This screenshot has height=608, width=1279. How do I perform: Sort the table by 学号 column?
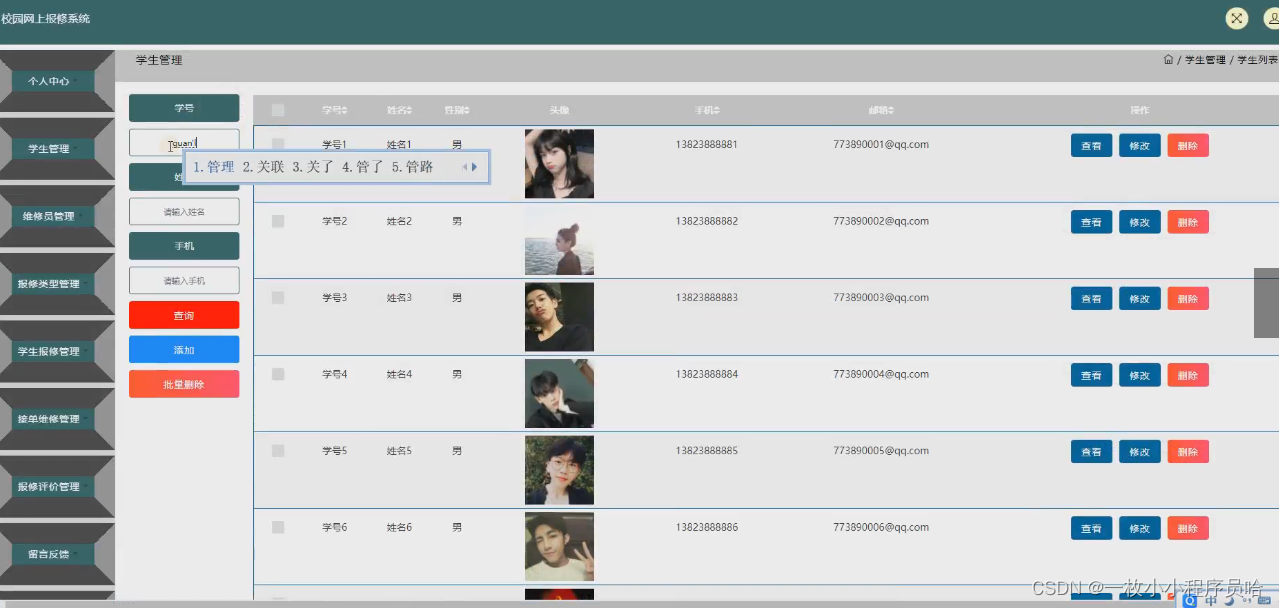click(x=334, y=110)
